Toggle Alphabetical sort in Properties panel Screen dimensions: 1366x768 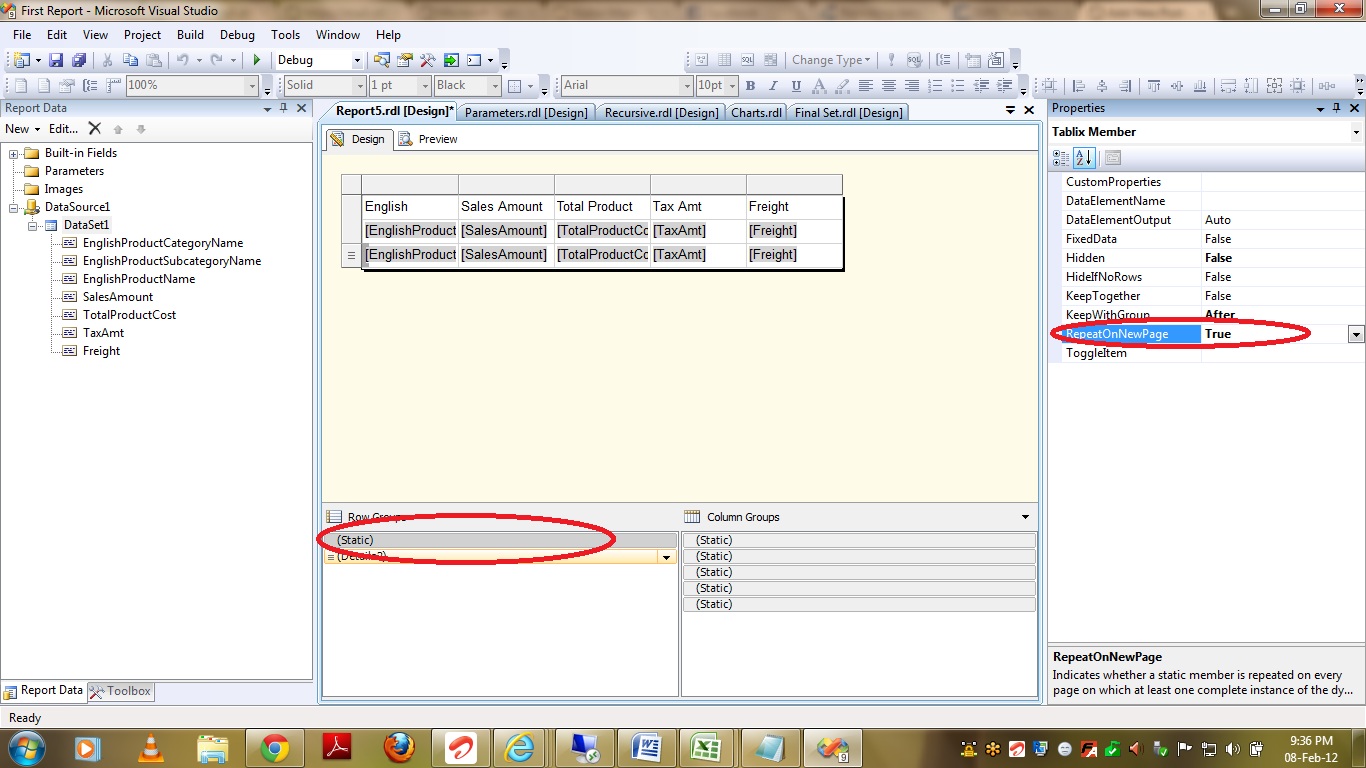[x=1084, y=158]
